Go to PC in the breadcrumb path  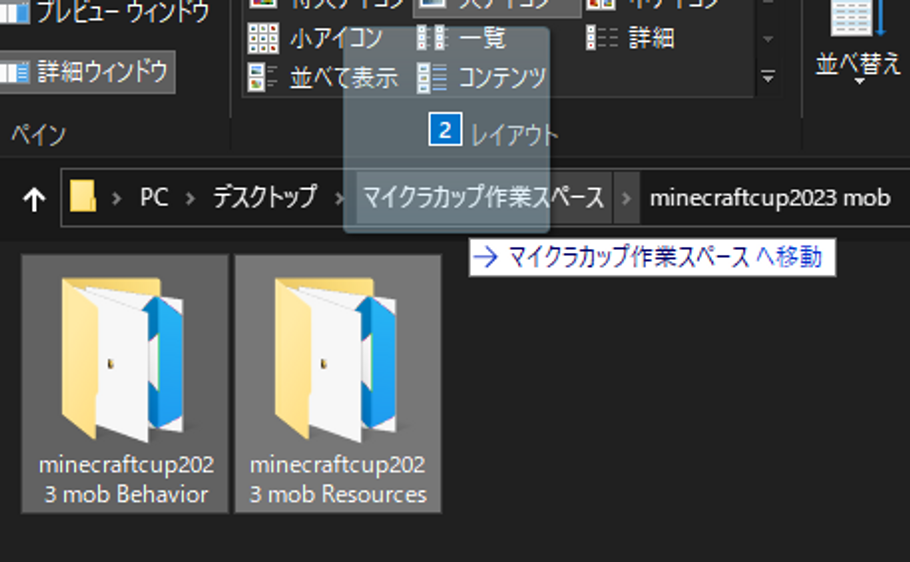[153, 198]
